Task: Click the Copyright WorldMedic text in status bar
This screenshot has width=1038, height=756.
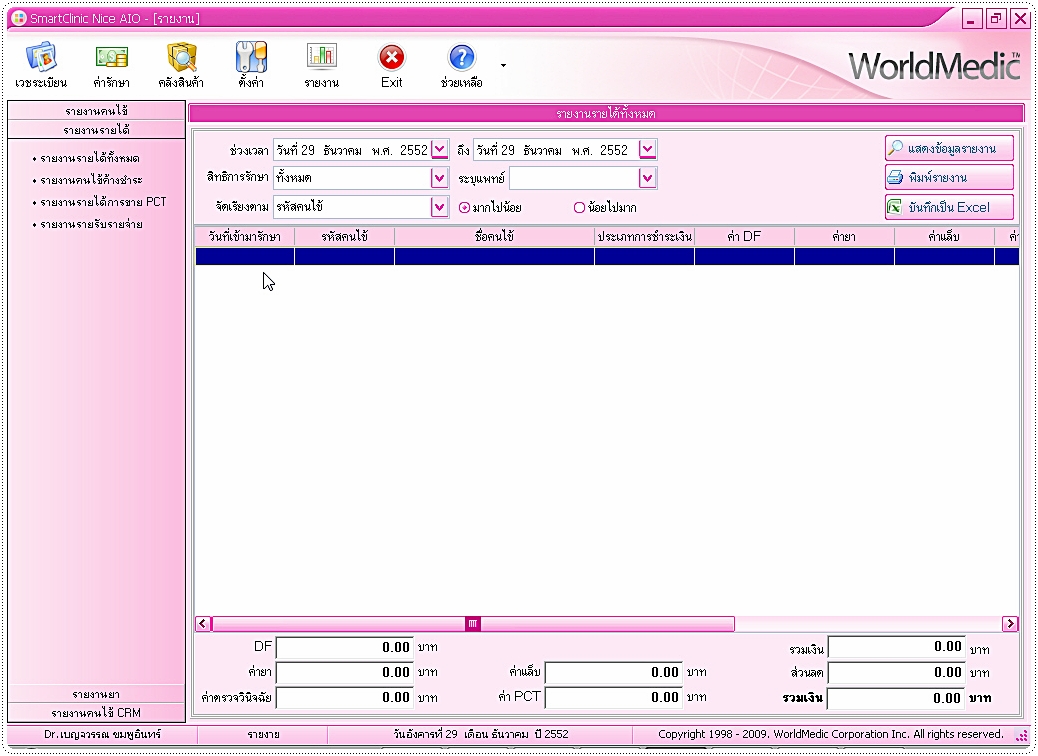Action: (x=831, y=734)
